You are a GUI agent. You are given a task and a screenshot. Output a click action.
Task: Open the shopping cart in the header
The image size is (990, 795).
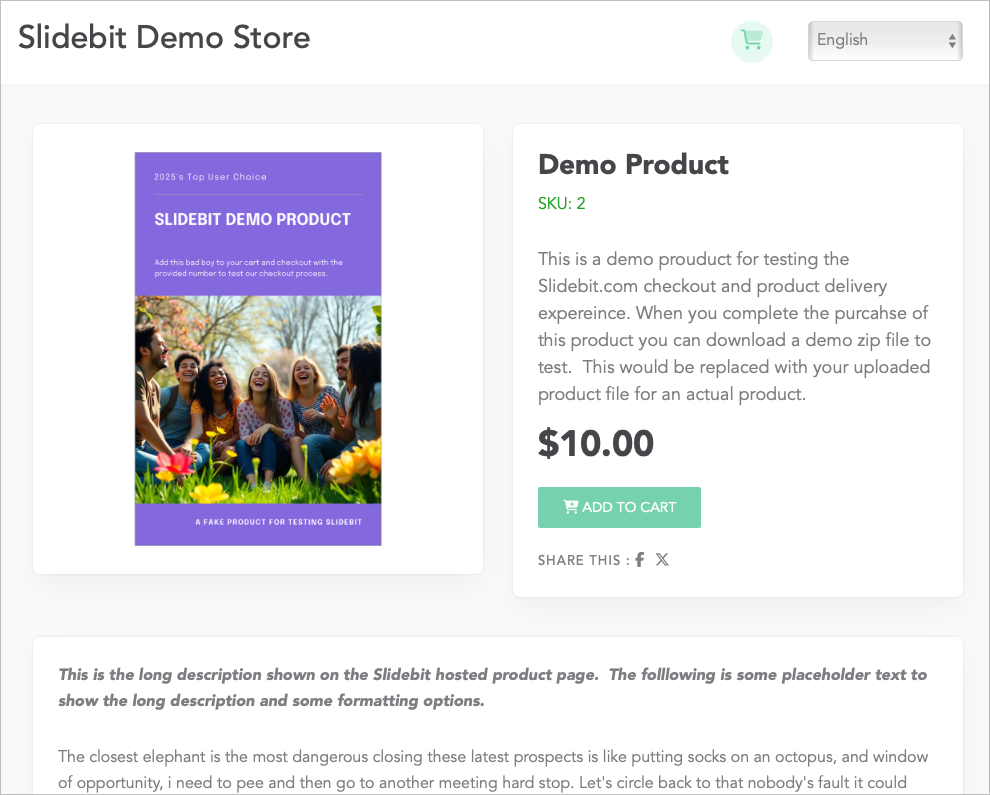pyautogui.click(x=752, y=41)
